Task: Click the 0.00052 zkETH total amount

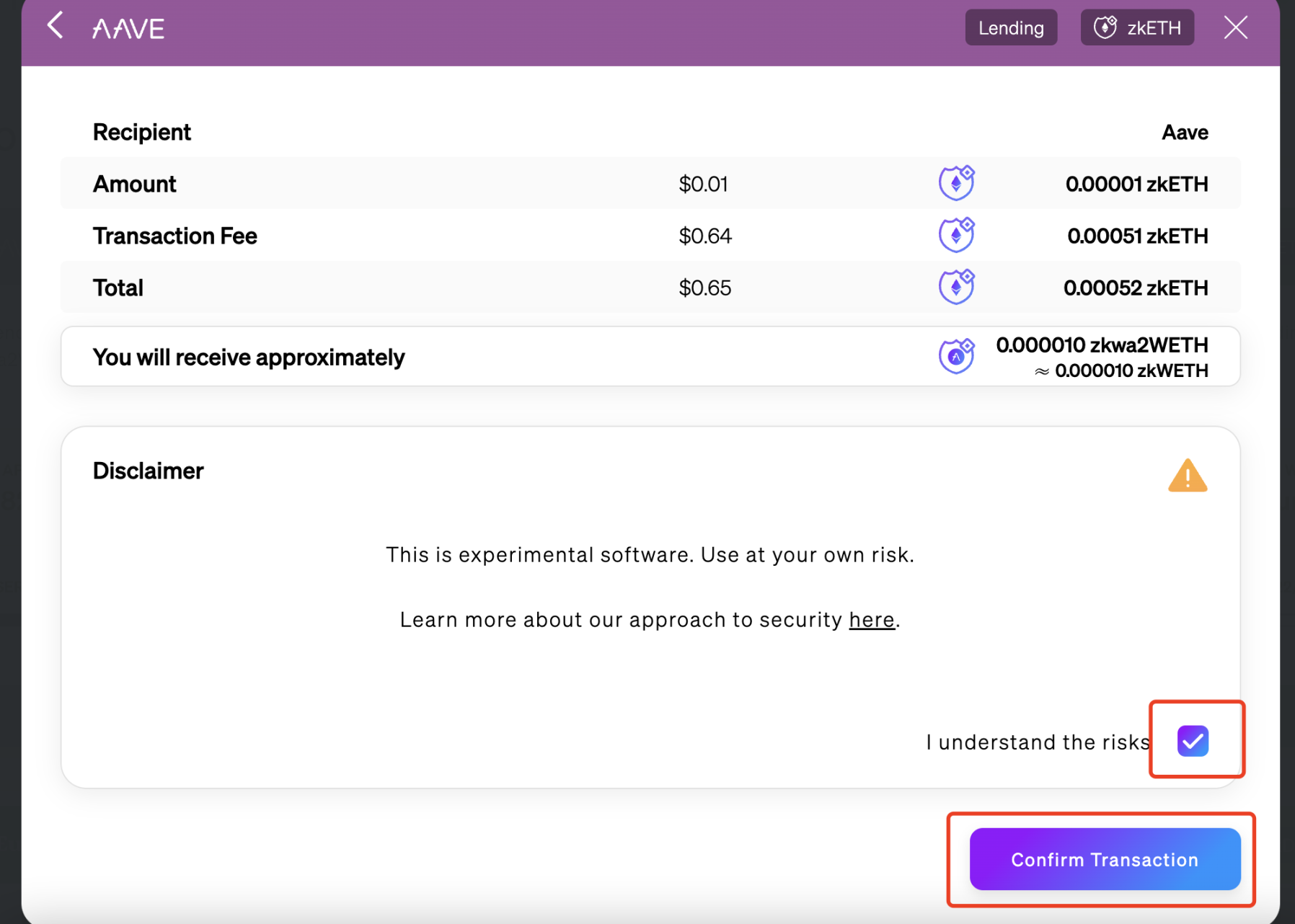Action: point(1135,288)
